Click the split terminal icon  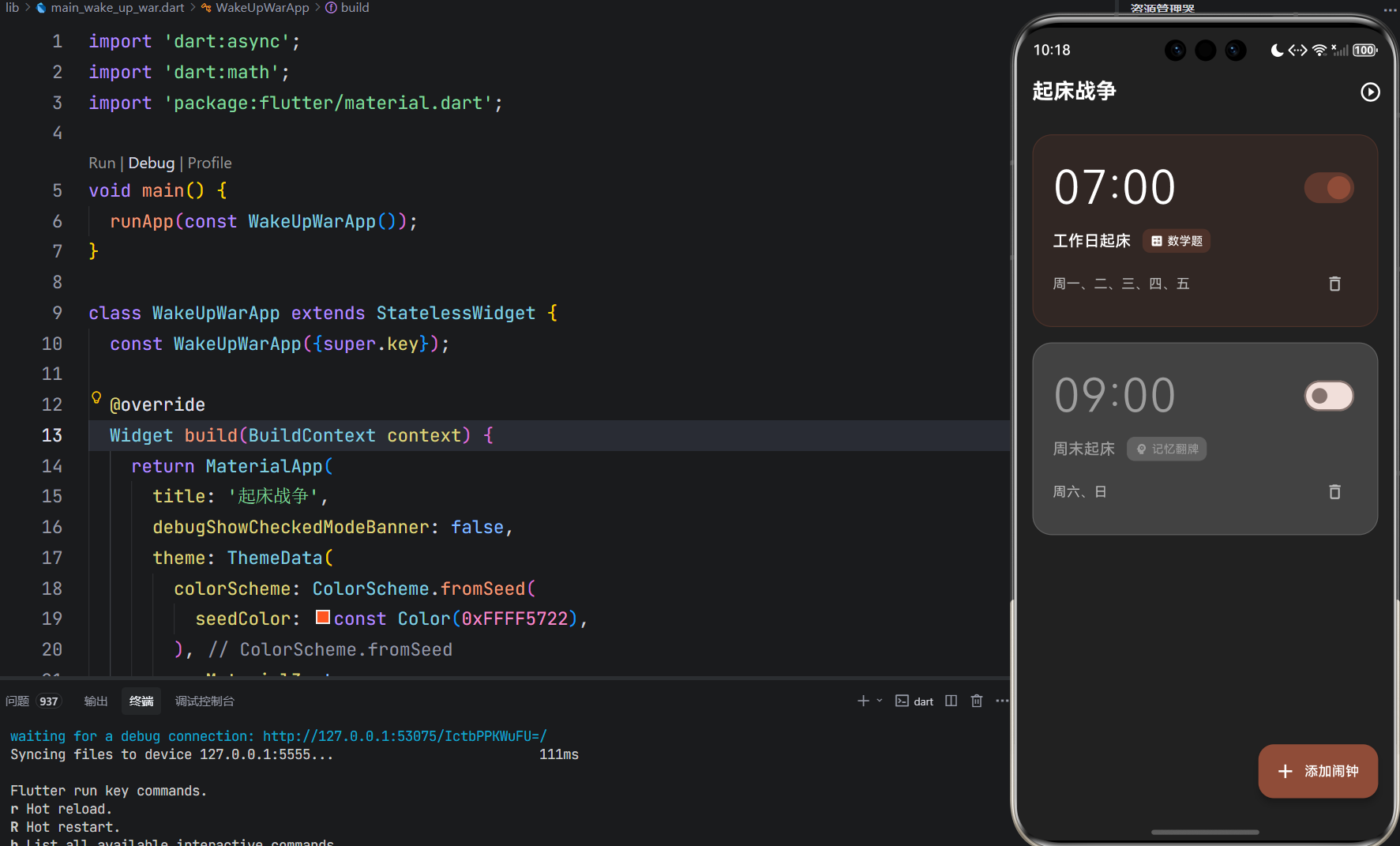[x=951, y=701]
